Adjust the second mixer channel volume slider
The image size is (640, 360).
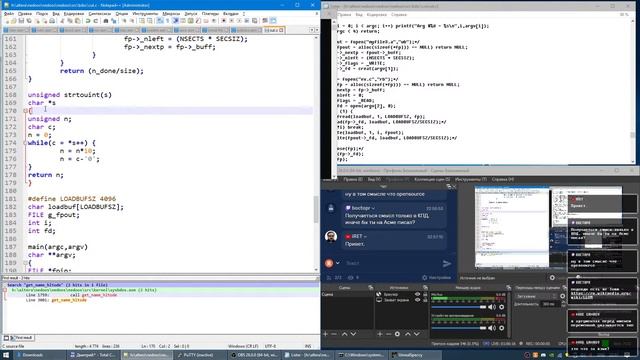point(459,328)
